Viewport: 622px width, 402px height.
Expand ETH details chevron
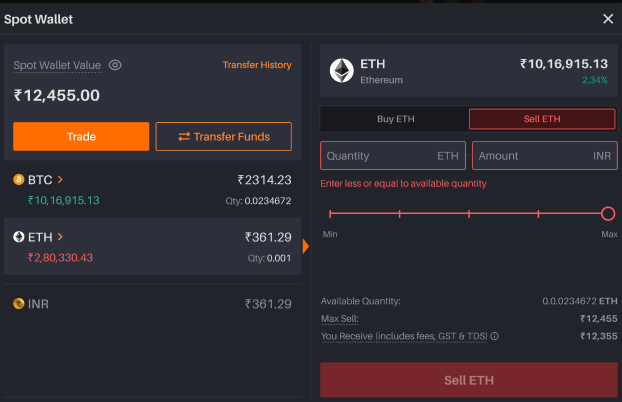tap(60, 237)
